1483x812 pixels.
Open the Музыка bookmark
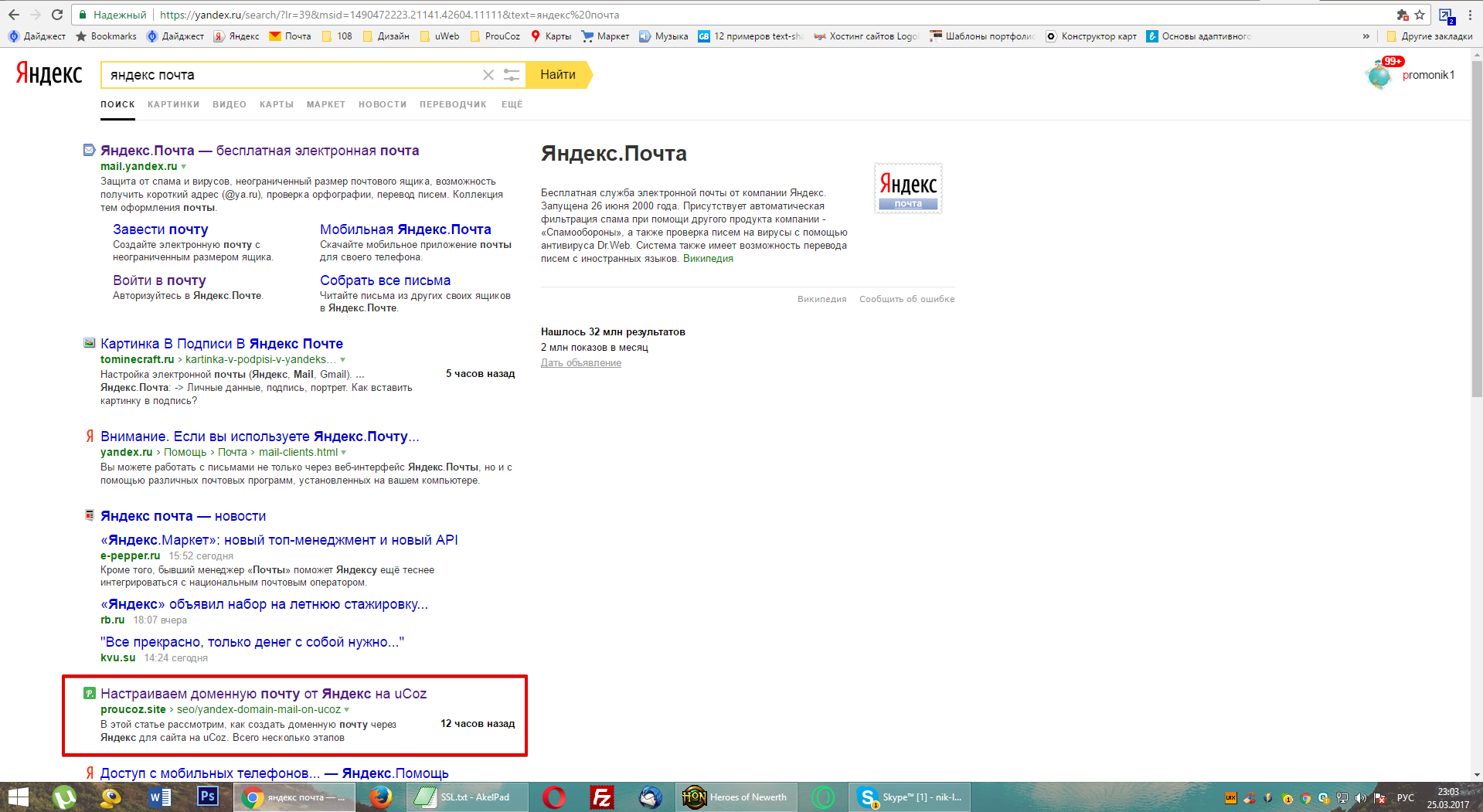point(664,36)
